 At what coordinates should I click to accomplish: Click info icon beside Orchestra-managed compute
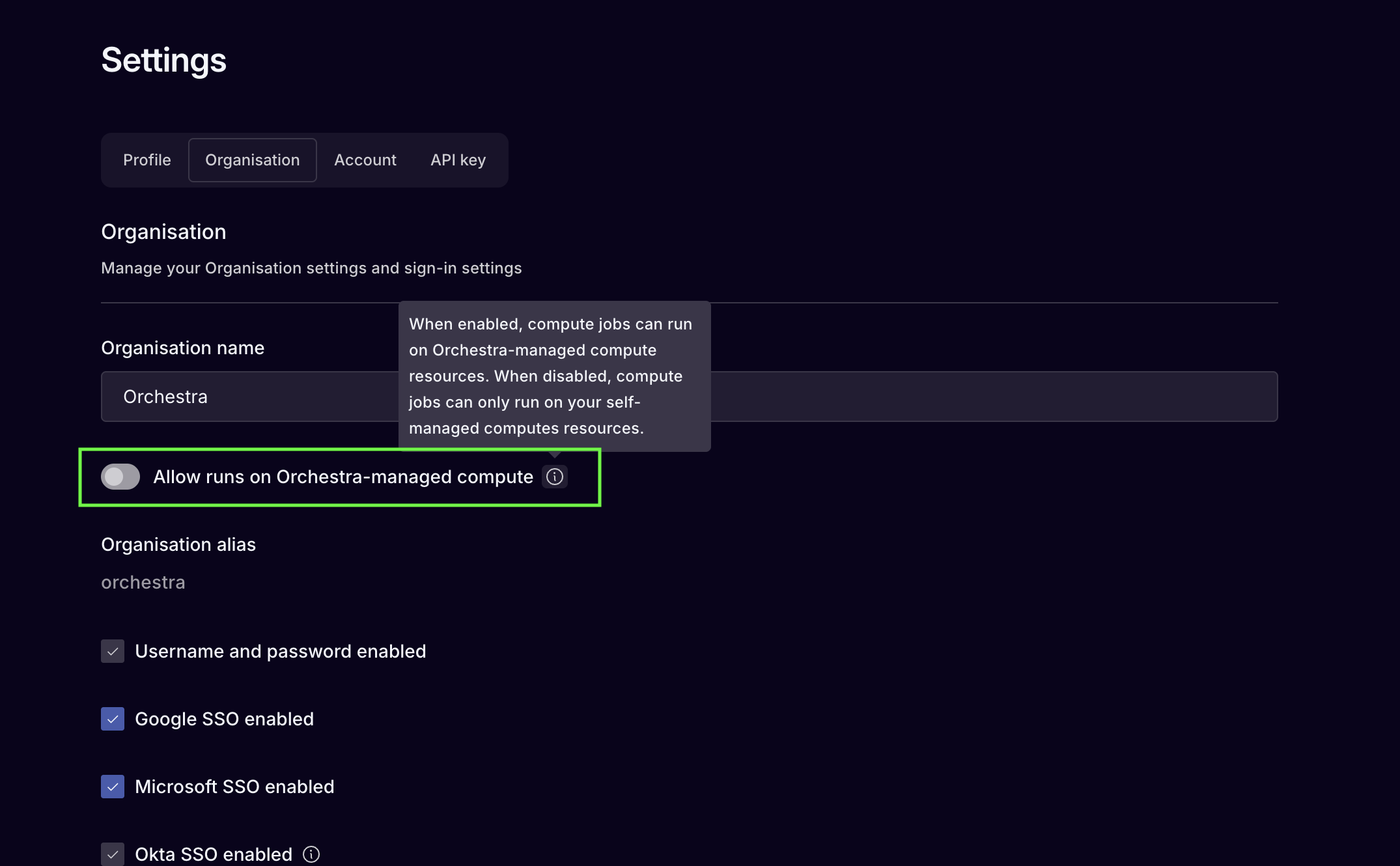[x=555, y=477]
